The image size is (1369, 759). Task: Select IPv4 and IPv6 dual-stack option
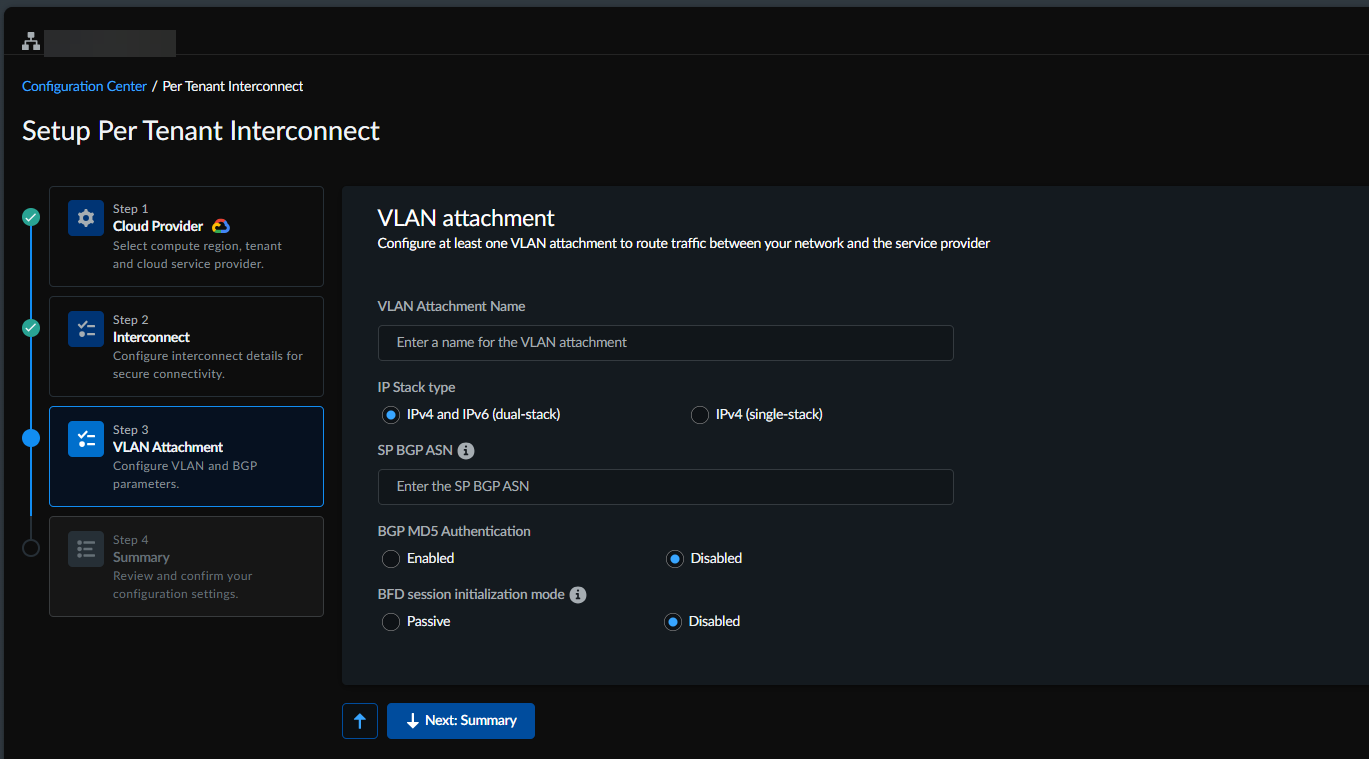point(391,415)
